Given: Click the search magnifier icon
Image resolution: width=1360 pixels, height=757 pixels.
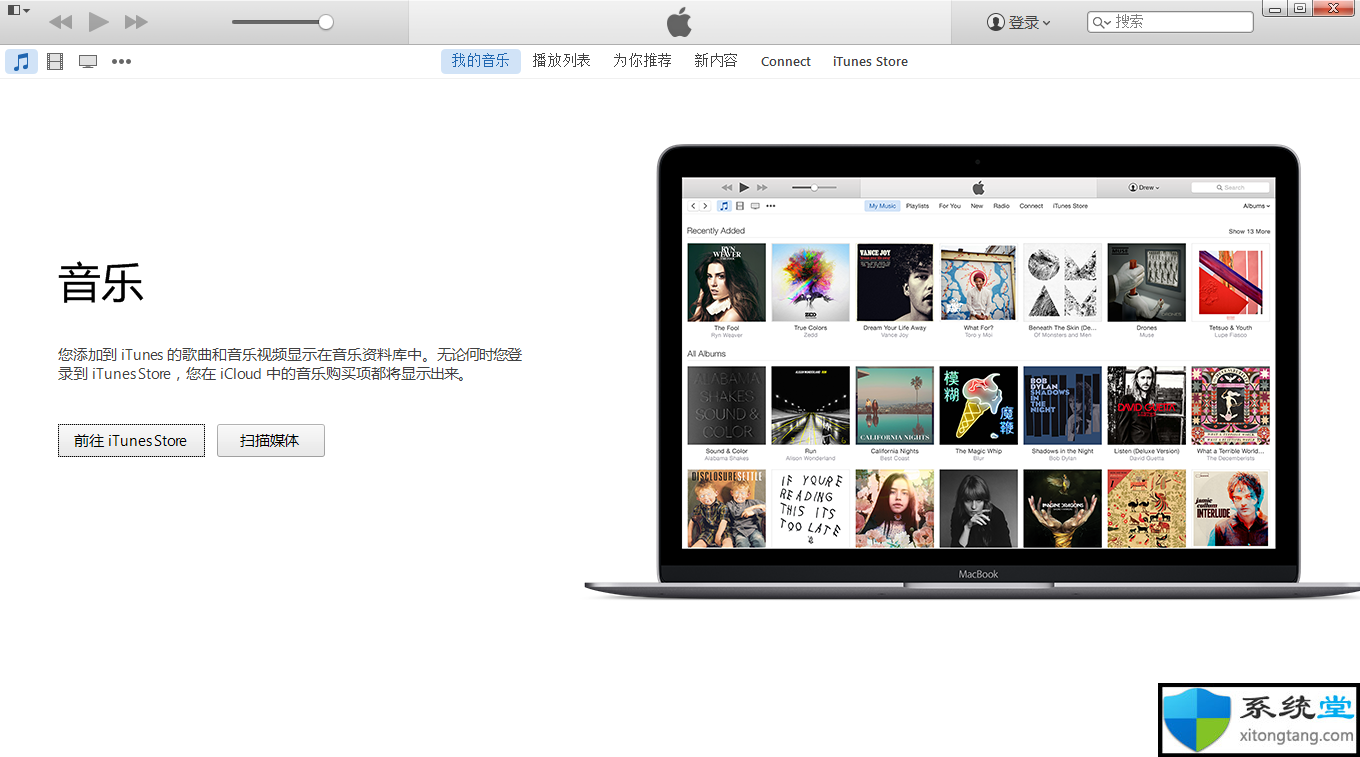Looking at the screenshot, I should pyautogui.click(x=1101, y=22).
